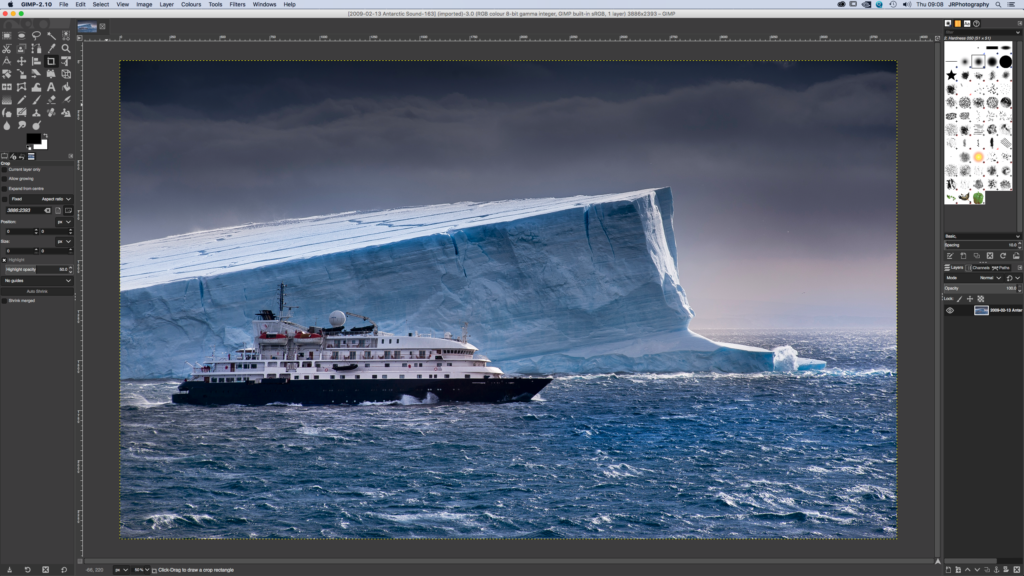Open the No guides dropdown
1024x576 pixels.
37,281
